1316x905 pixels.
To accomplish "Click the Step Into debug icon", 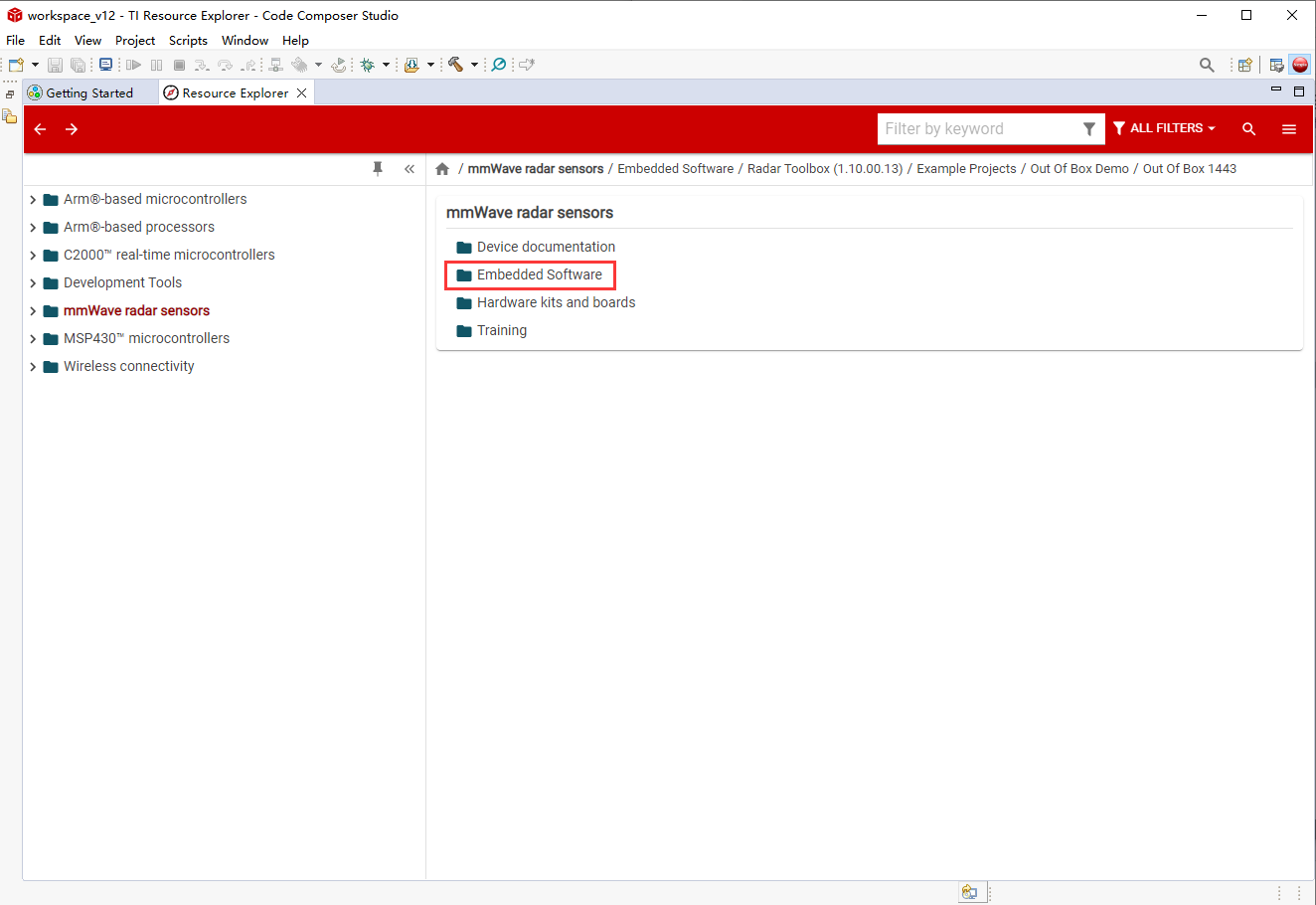I will (x=202, y=65).
